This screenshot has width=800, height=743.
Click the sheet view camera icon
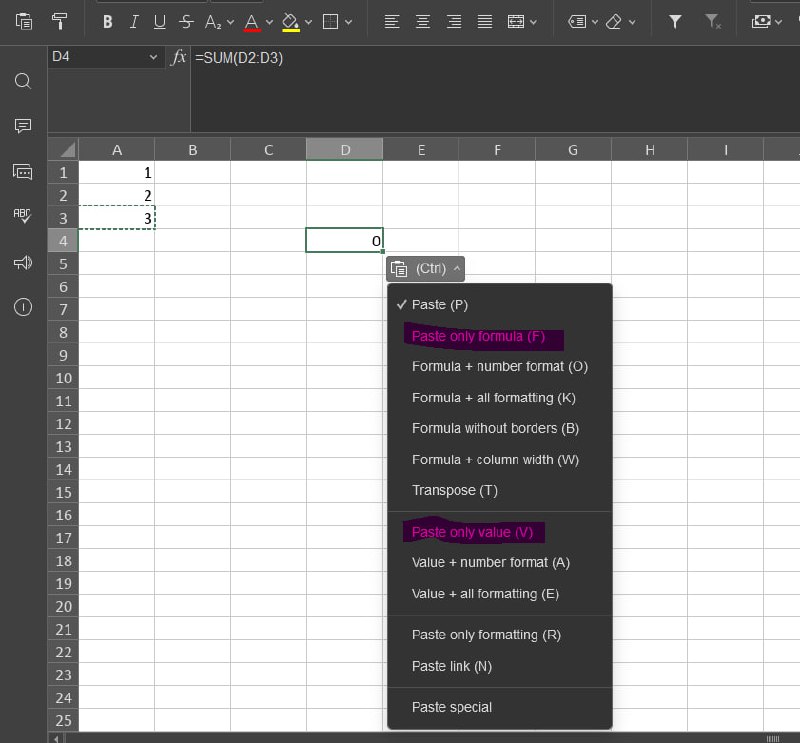(761, 21)
